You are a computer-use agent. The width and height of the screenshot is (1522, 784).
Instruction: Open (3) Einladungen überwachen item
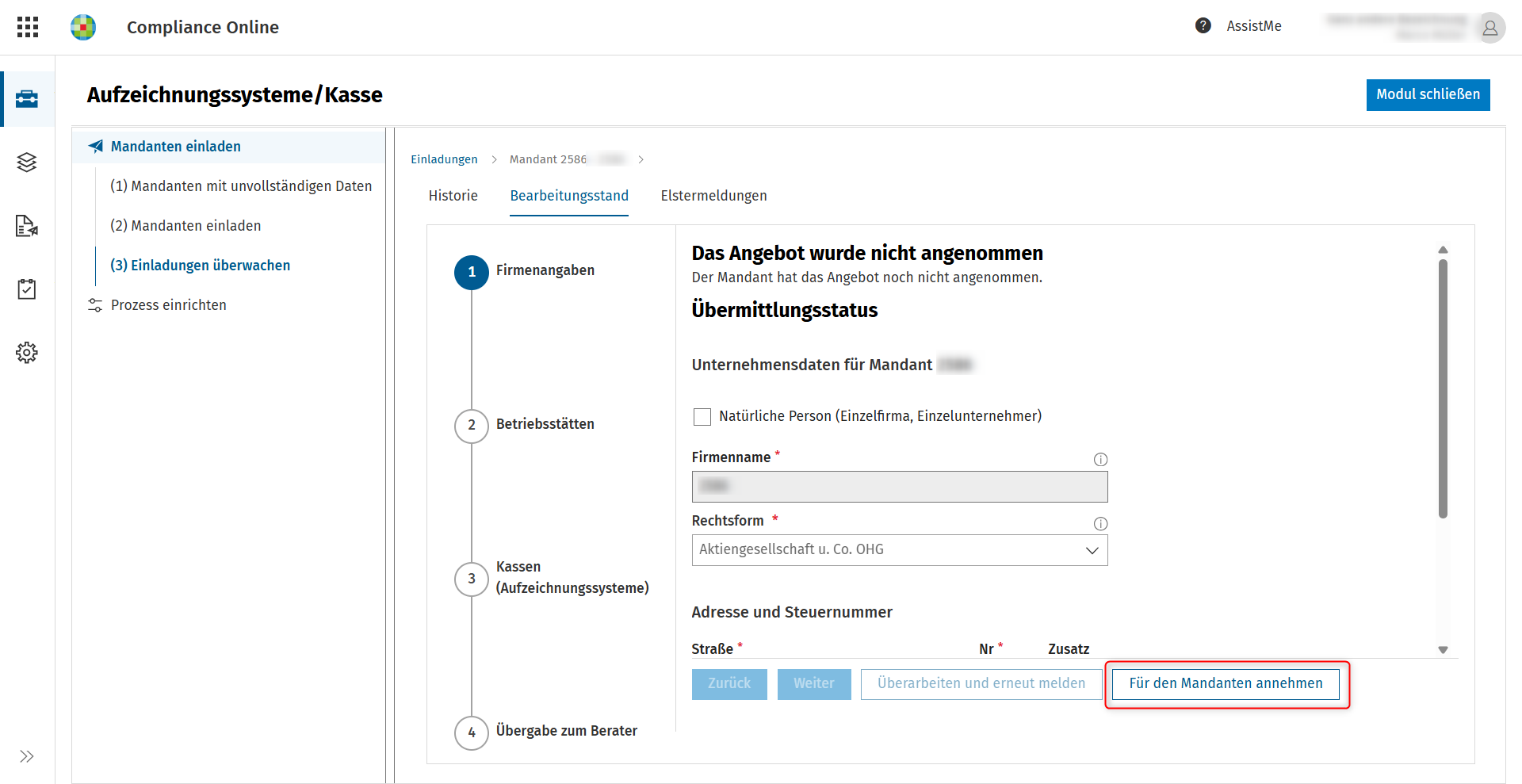(x=200, y=266)
